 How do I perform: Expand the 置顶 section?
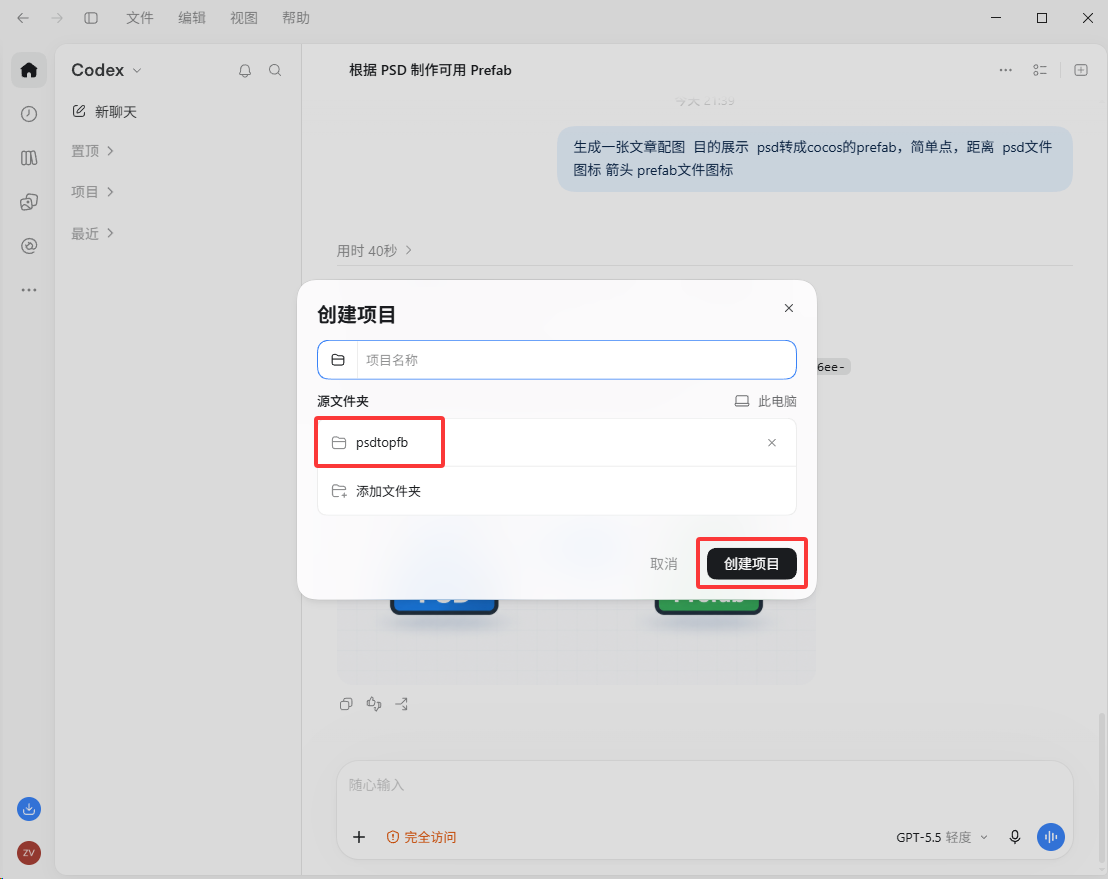(93, 151)
